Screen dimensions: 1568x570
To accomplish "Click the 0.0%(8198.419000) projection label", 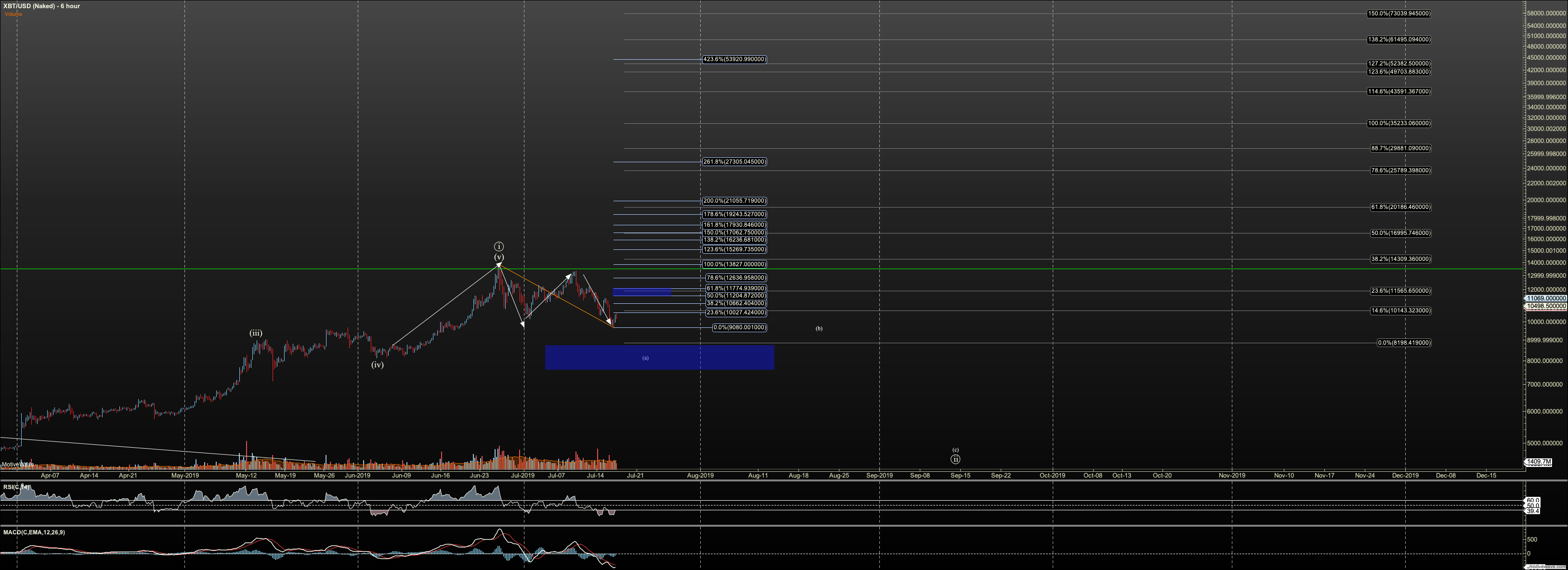I will click(1404, 343).
